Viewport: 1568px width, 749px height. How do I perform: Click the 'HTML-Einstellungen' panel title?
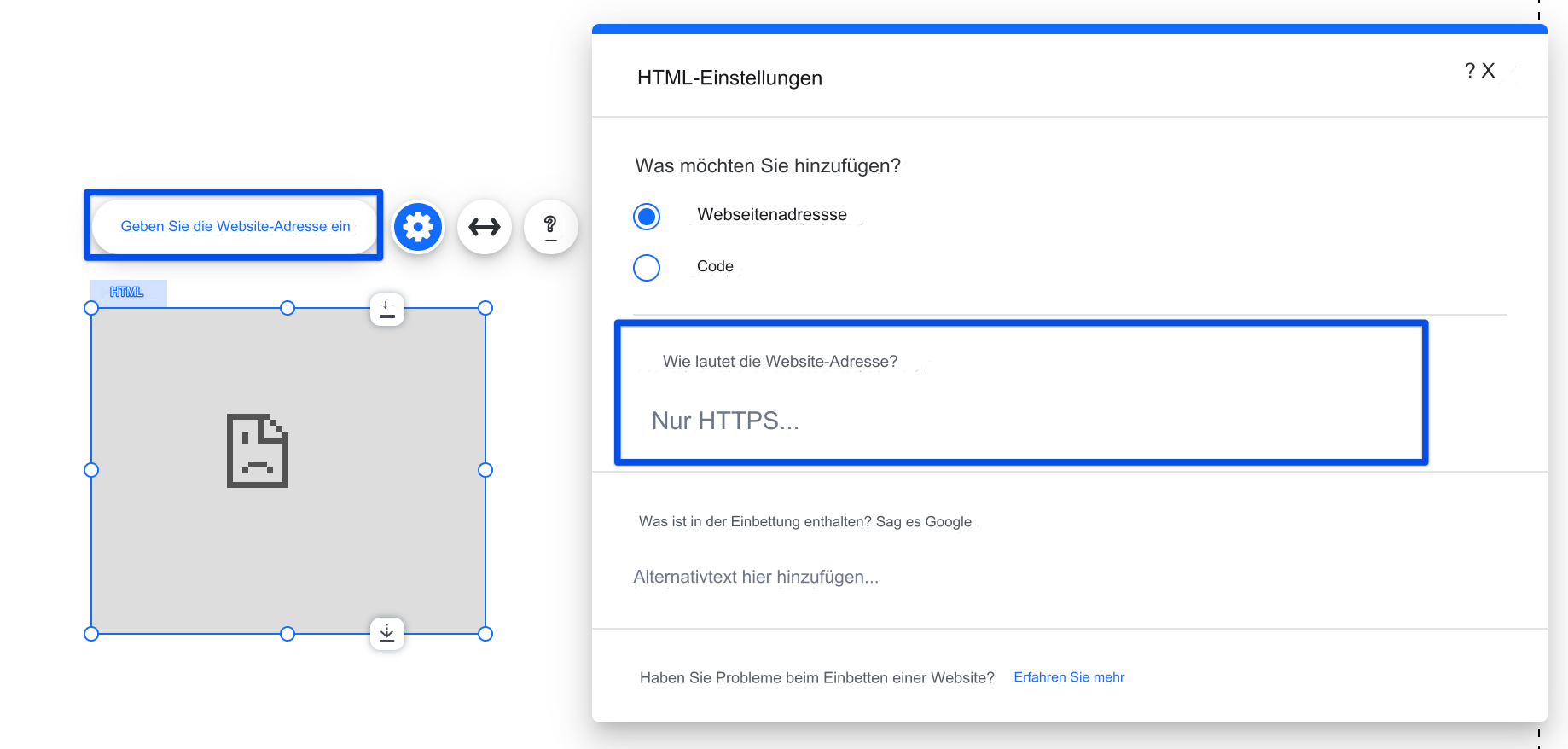[729, 78]
